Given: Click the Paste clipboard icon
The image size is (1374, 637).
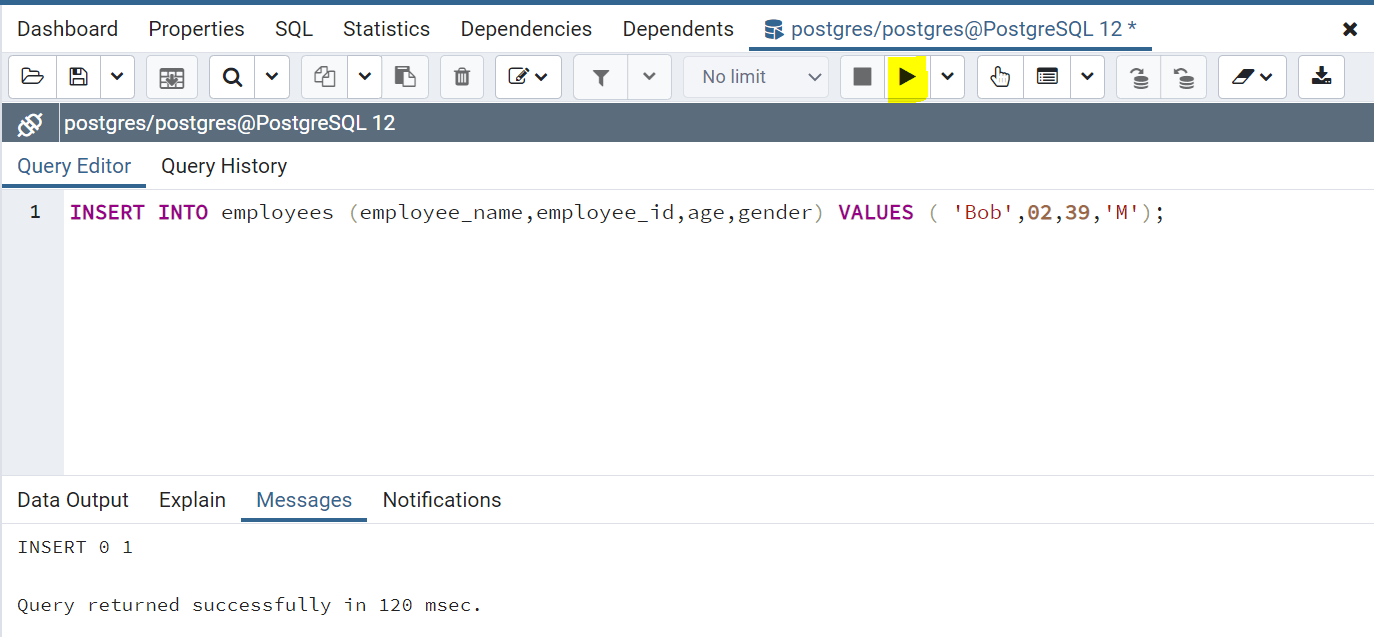Looking at the screenshot, I should (405, 77).
